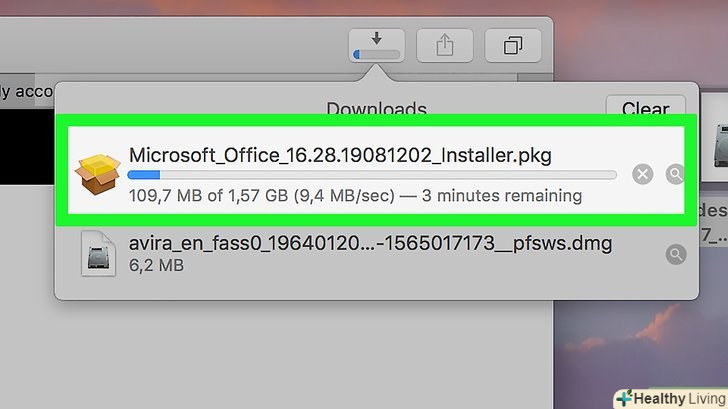Click the Microsoft Office download progress bar
Screen dimensions: 728x409
coord(372,175)
